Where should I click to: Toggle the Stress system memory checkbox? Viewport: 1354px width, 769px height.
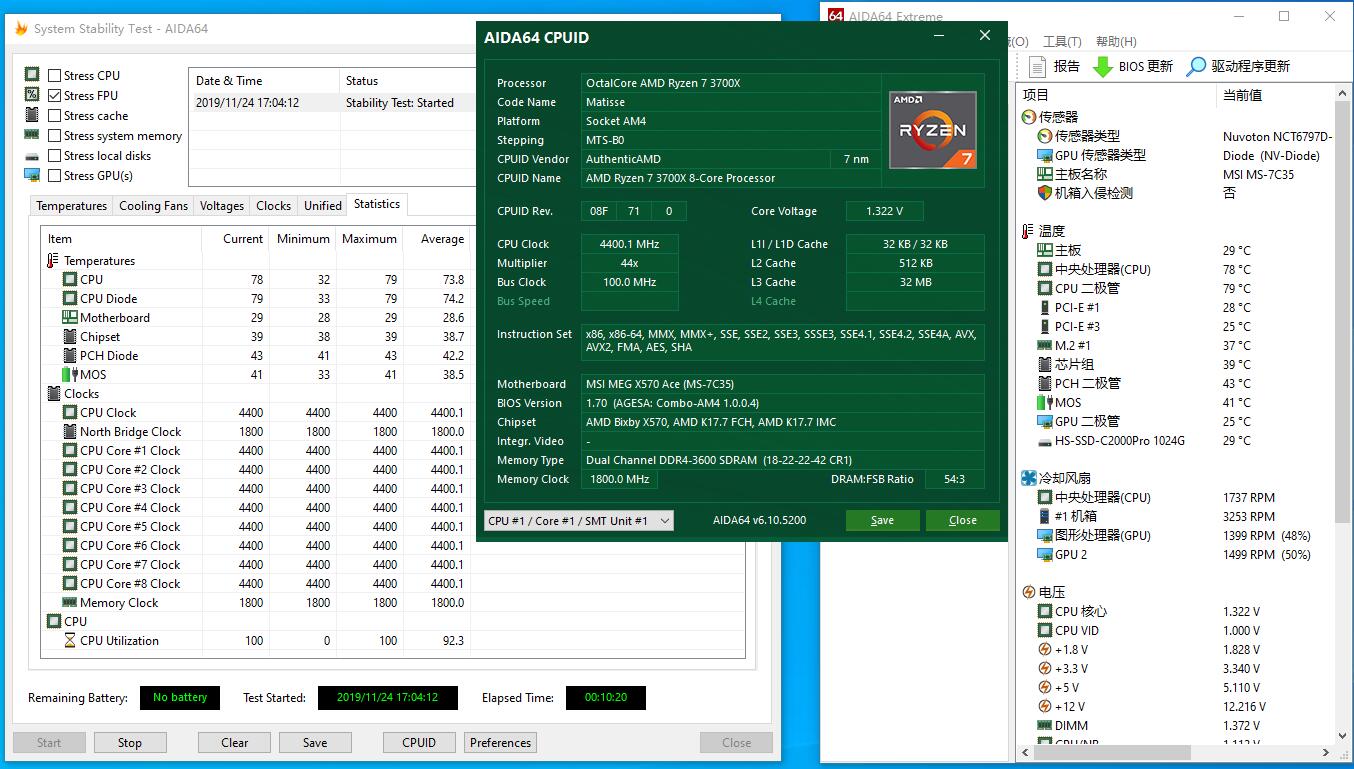[55, 136]
